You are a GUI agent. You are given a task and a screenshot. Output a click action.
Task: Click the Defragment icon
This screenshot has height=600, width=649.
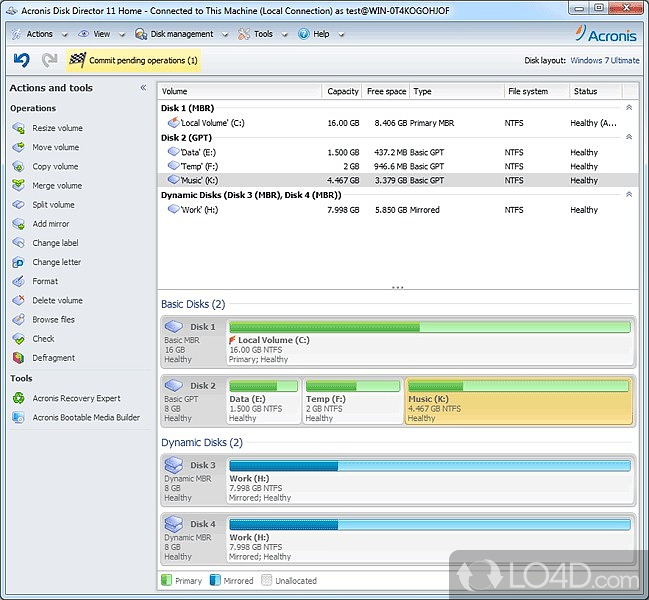(x=19, y=358)
